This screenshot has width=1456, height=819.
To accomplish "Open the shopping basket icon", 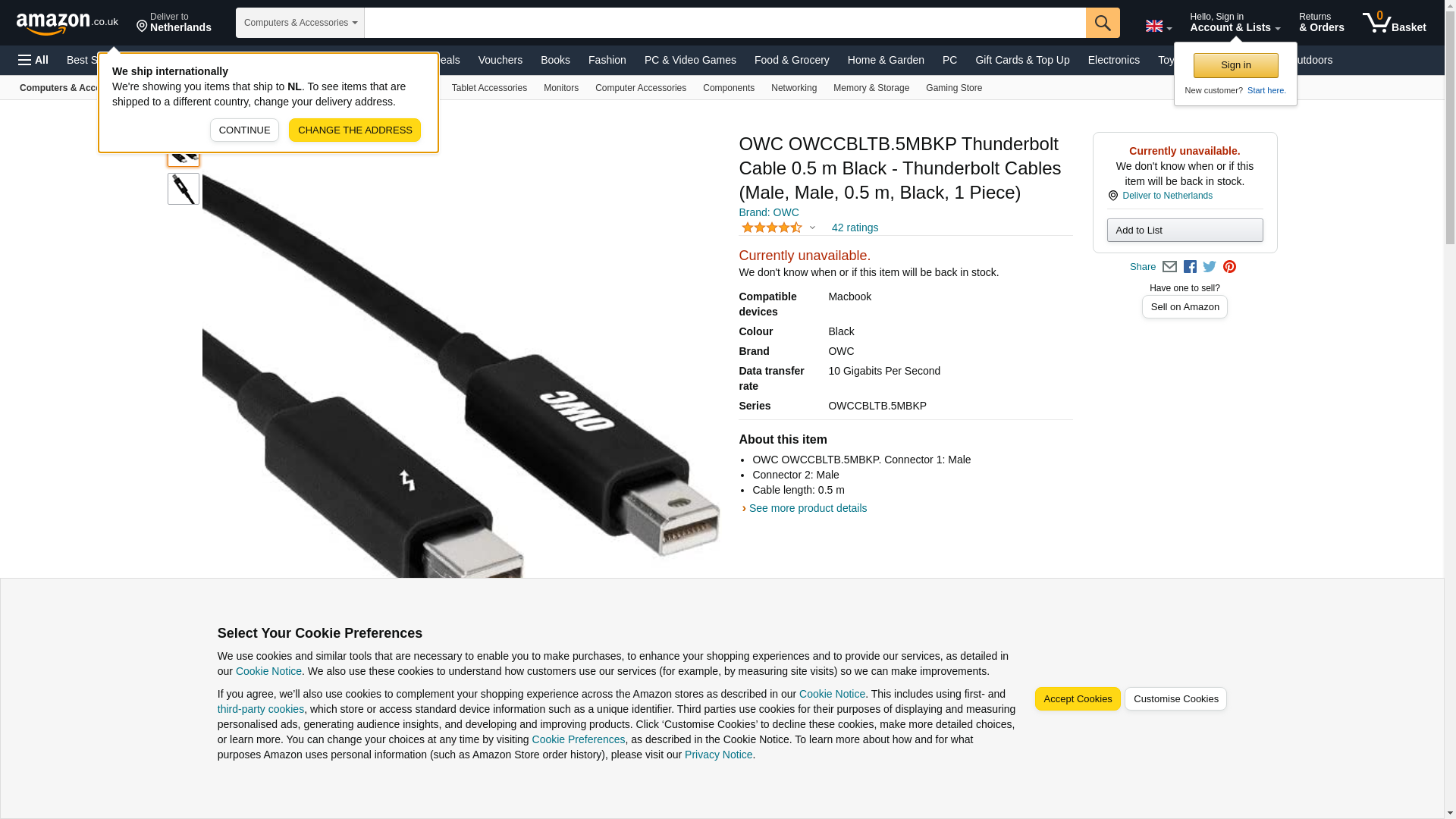I will click(x=1394, y=23).
